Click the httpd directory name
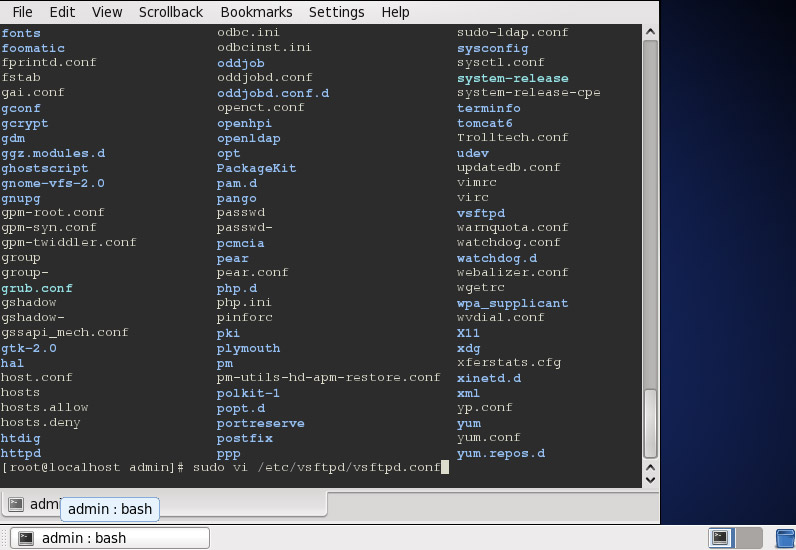Screen dimensions: 796x550 [21, 453]
